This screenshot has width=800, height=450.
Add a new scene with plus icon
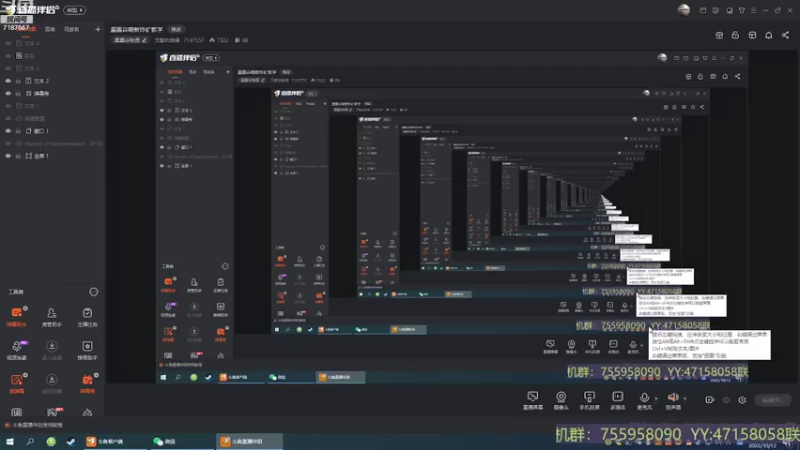click(97, 30)
